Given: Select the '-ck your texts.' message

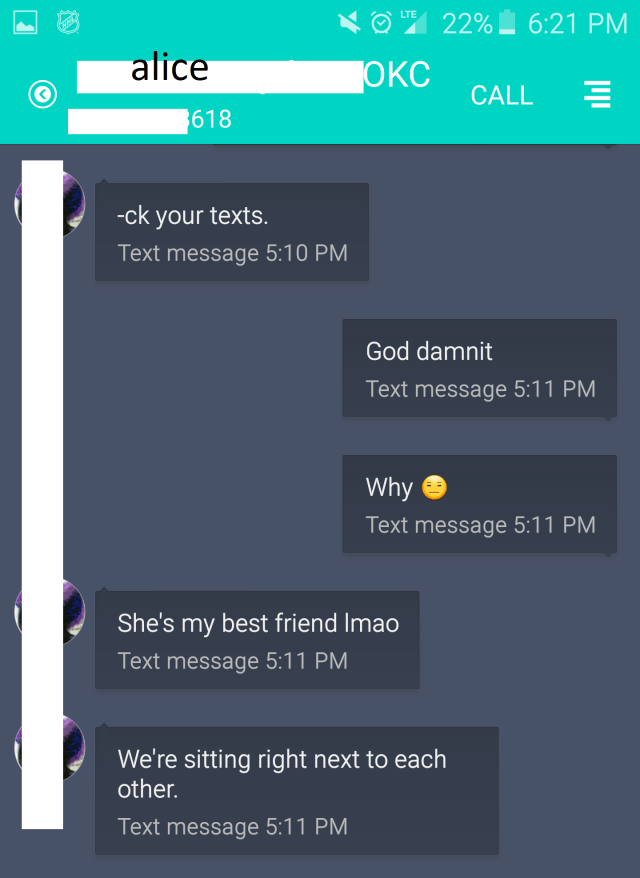Looking at the screenshot, I should [232, 232].
